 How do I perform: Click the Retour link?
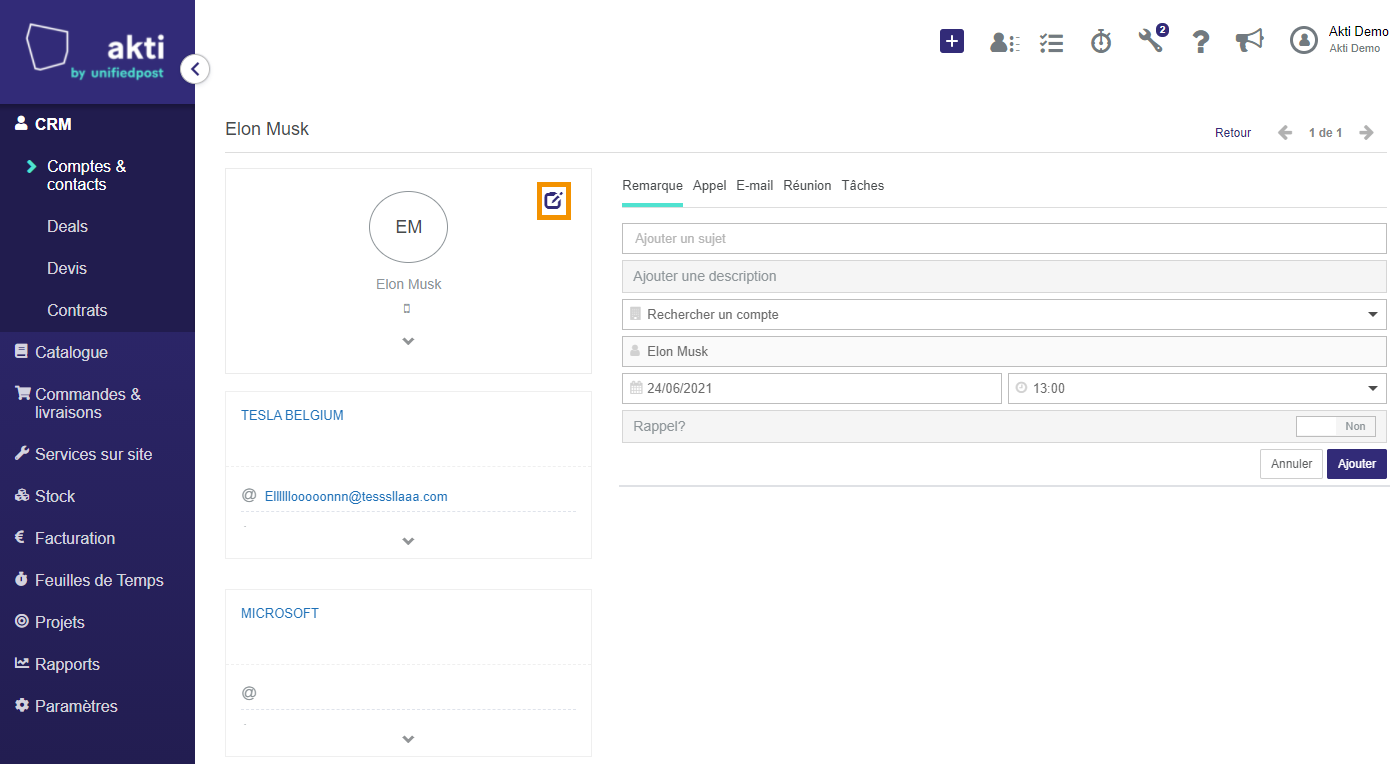1233,133
